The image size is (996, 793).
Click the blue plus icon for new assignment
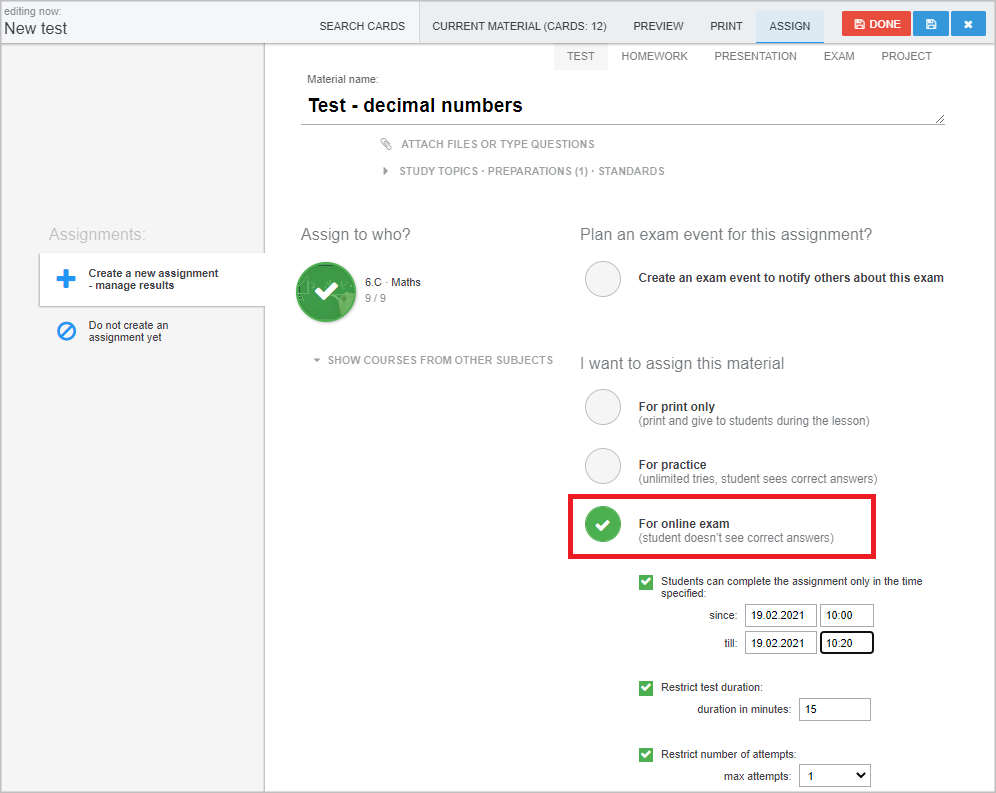pyautogui.click(x=66, y=278)
